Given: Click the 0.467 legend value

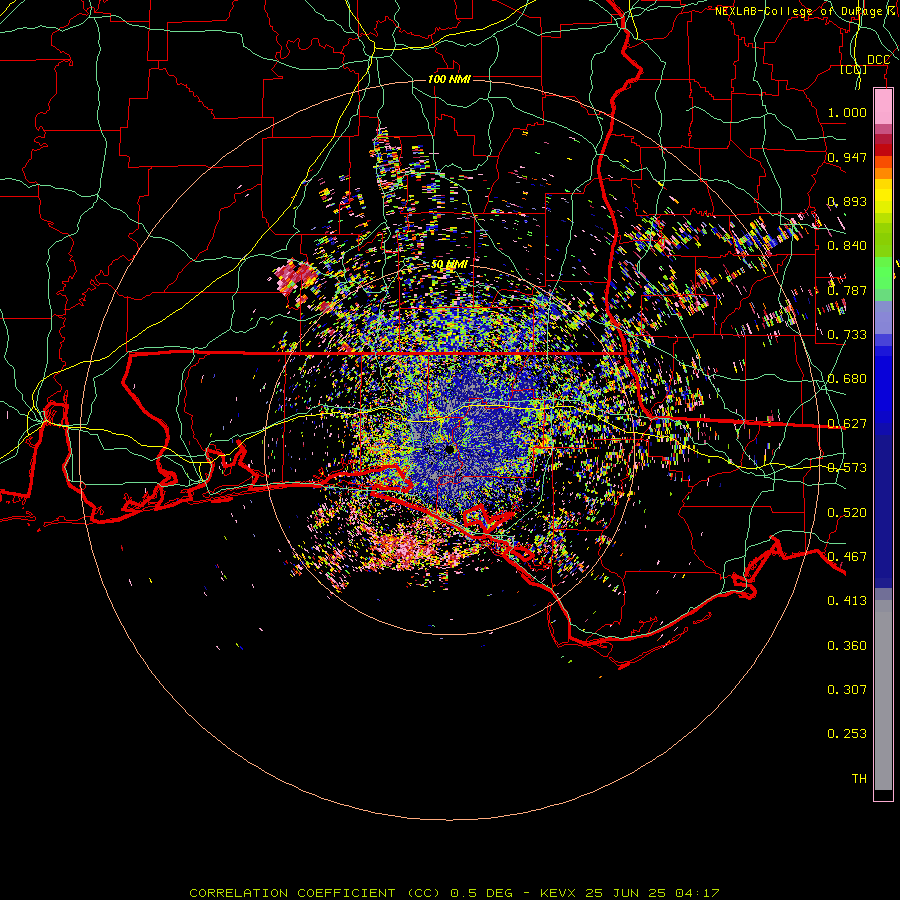Looking at the screenshot, I should point(847,557).
